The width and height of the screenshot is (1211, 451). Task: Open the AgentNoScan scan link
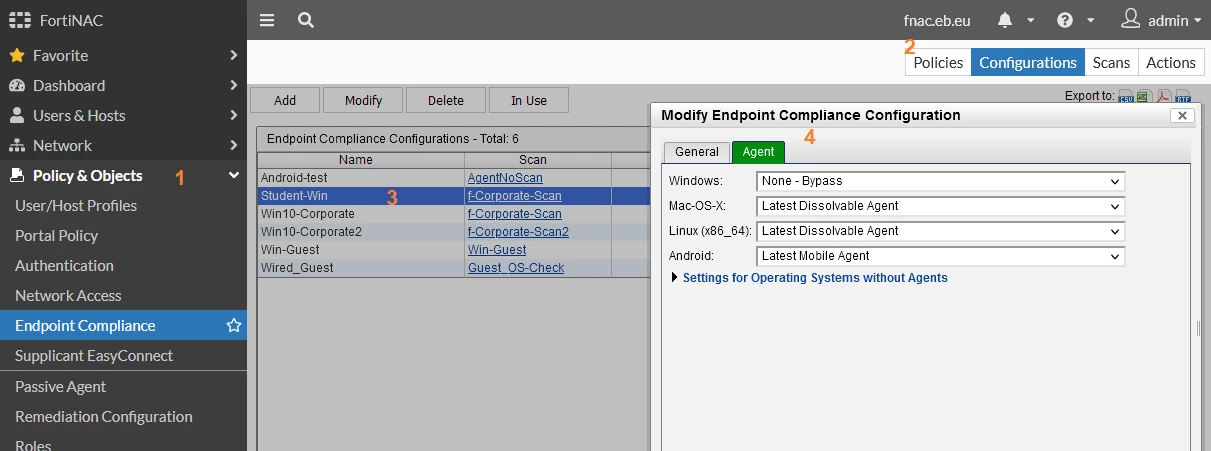[x=505, y=178]
